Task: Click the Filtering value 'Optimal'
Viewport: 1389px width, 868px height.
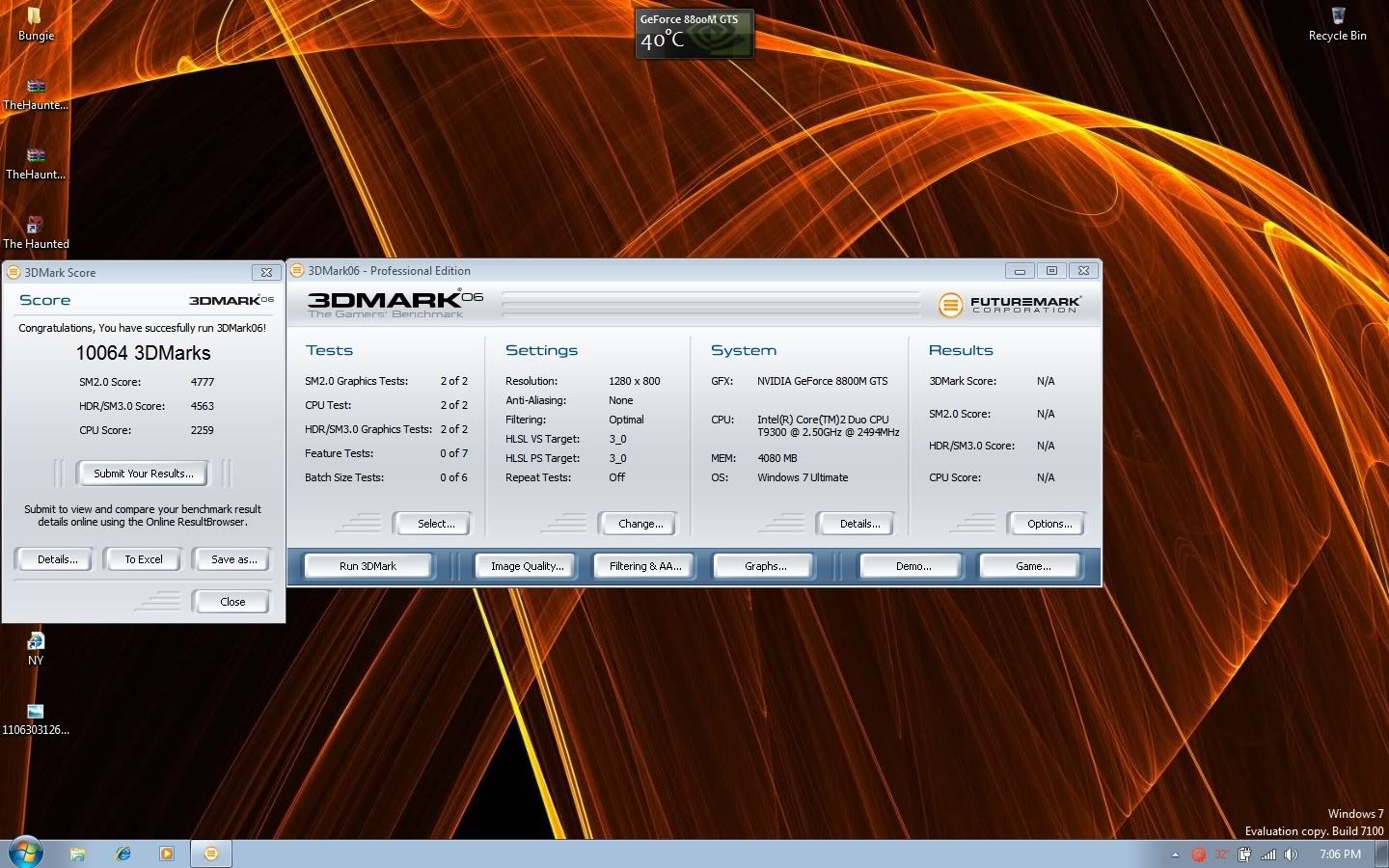Action: [626, 420]
